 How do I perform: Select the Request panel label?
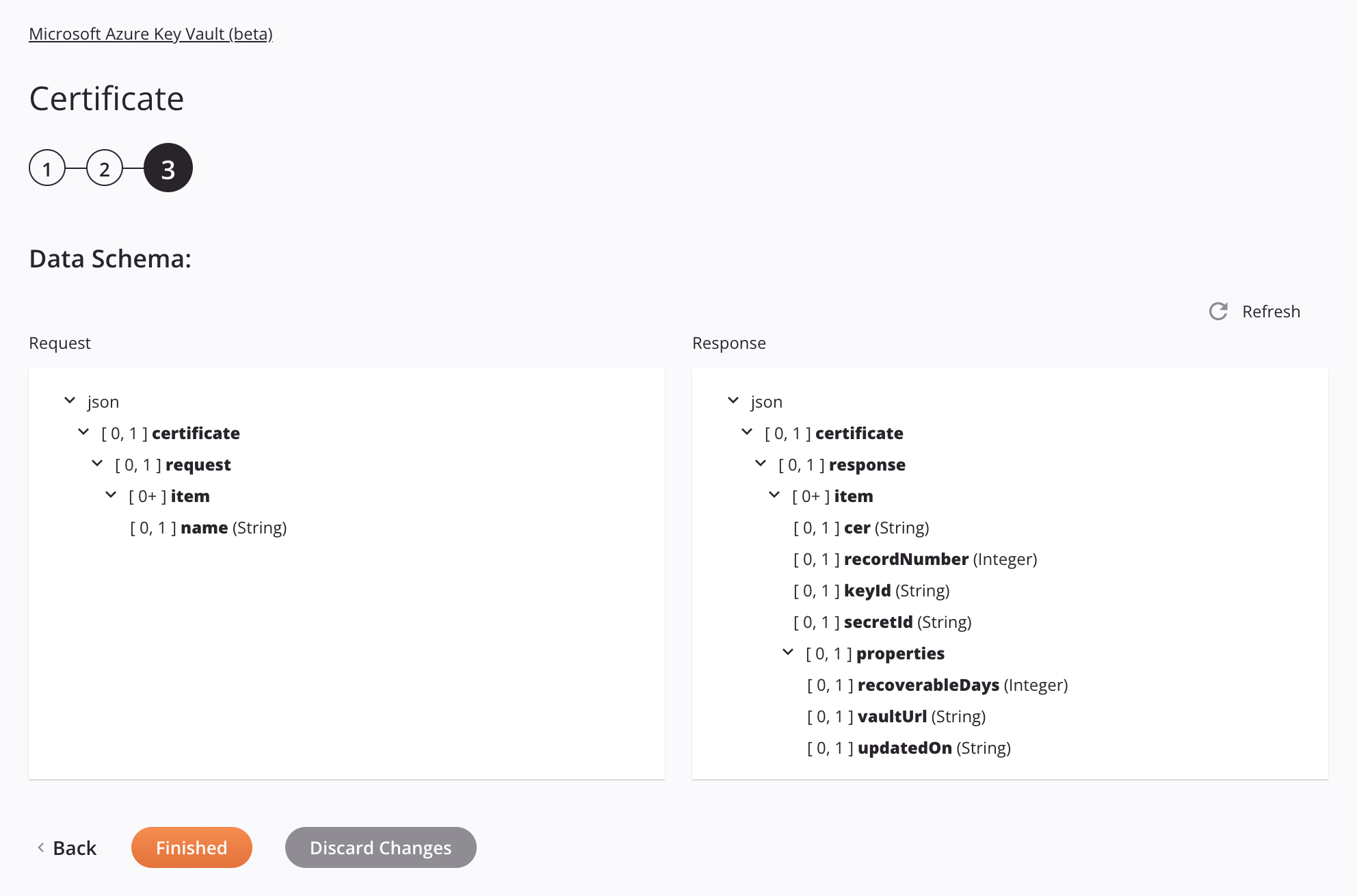click(x=59, y=343)
